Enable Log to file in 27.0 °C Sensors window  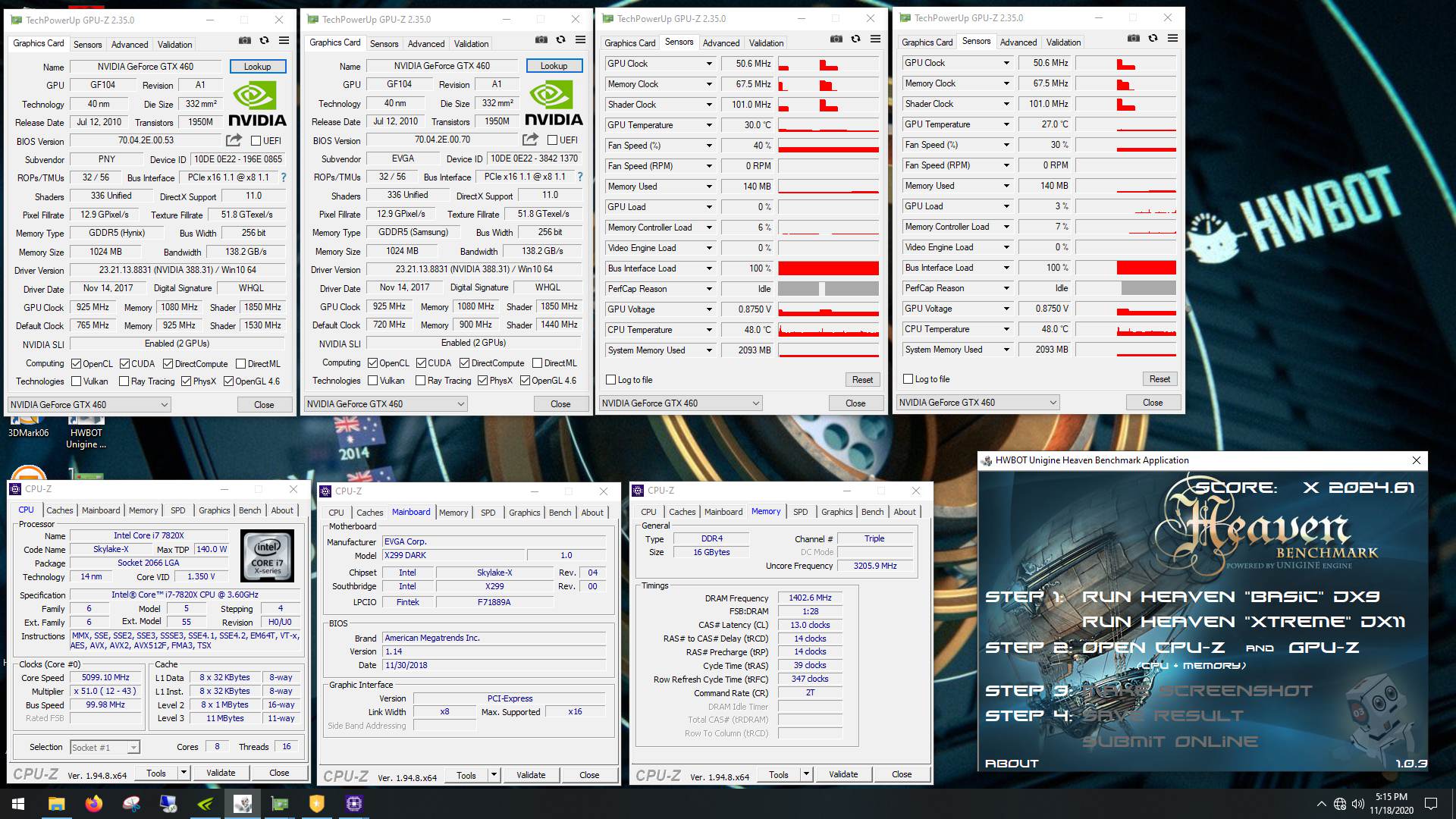pyautogui.click(x=908, y=379)
